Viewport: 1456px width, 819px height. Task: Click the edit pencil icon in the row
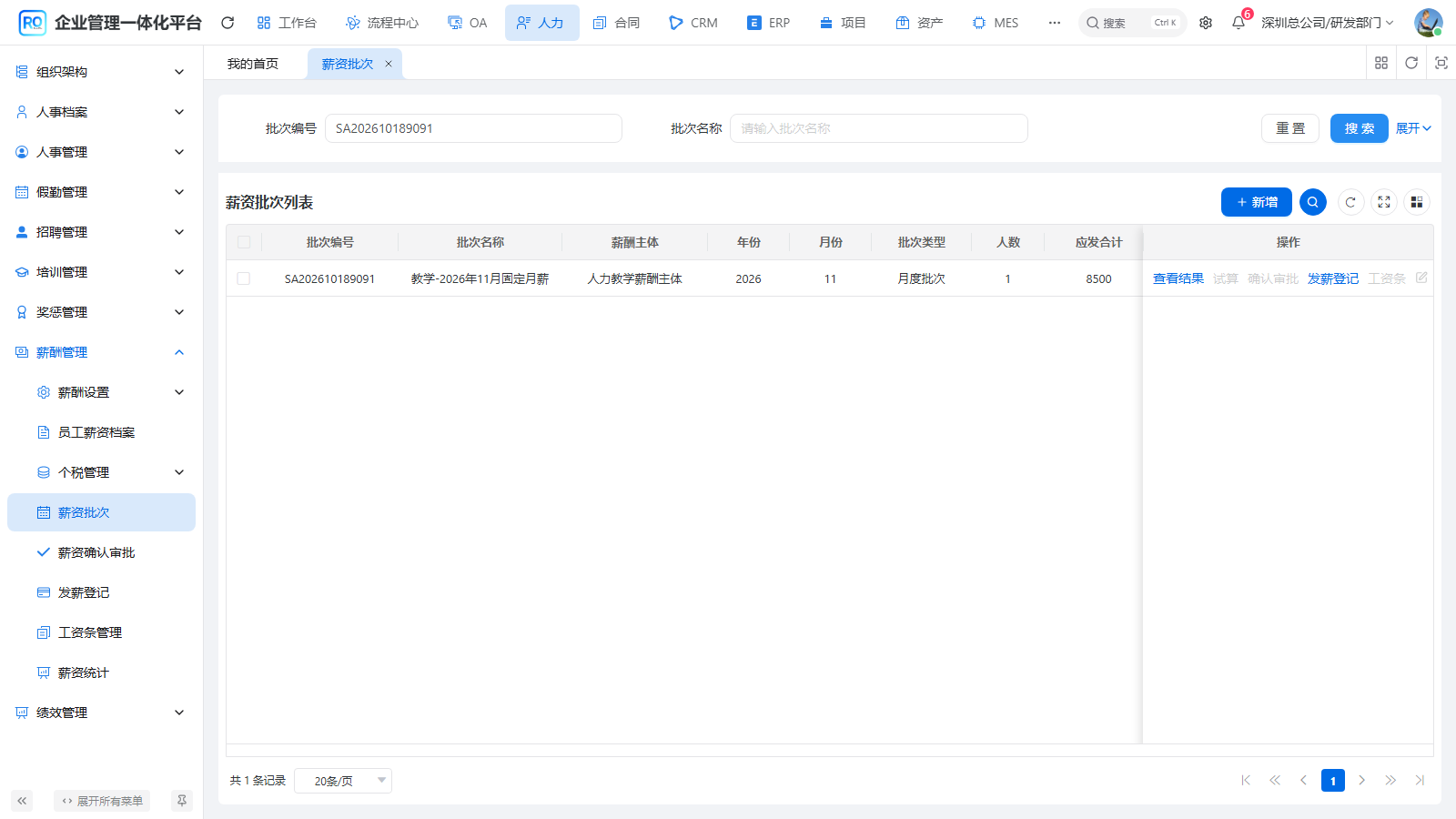1421,278
